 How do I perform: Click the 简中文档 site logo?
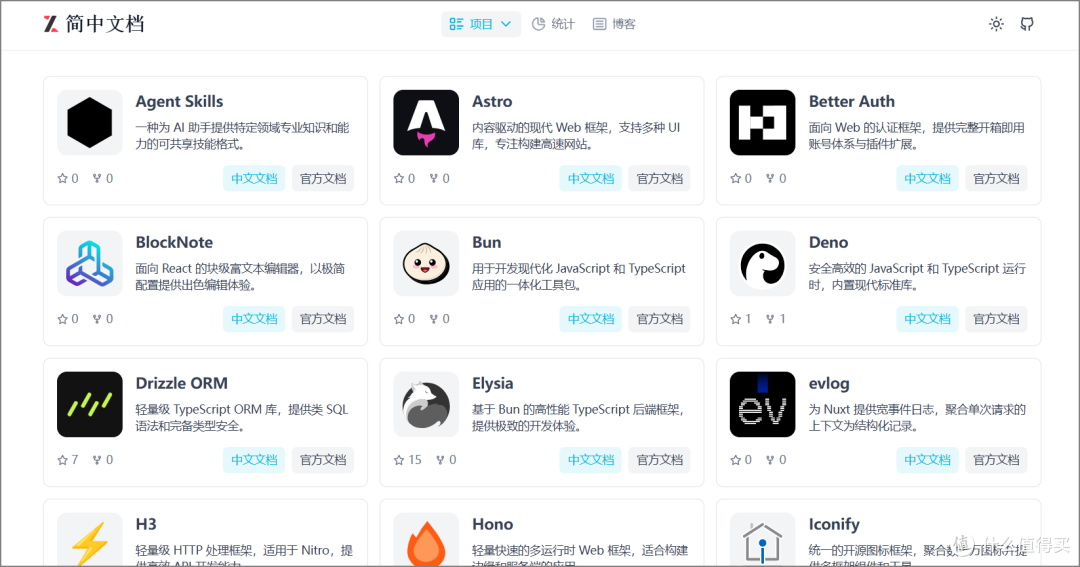tap(94, 24)
